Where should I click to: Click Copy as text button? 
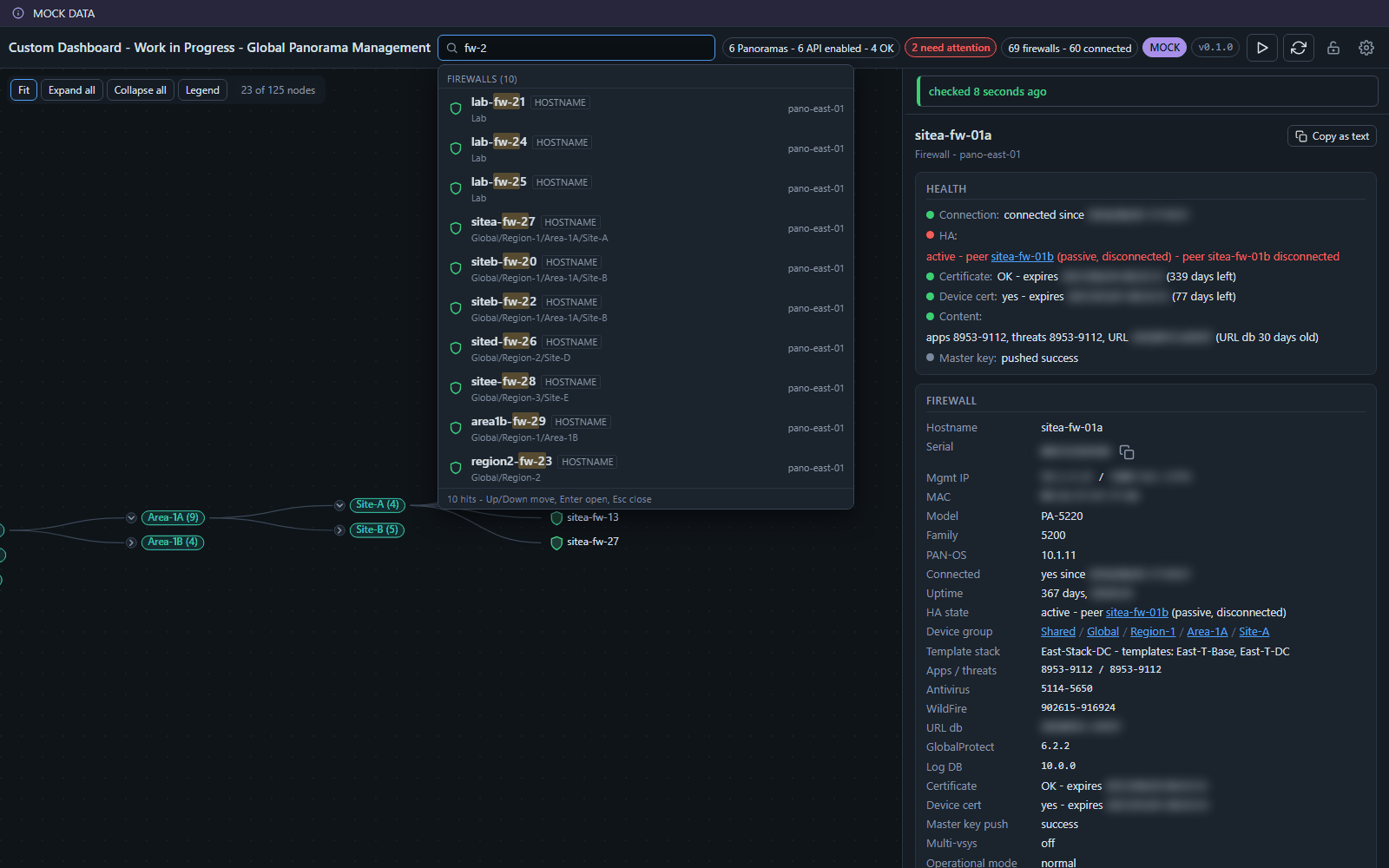pos(1332,136)
